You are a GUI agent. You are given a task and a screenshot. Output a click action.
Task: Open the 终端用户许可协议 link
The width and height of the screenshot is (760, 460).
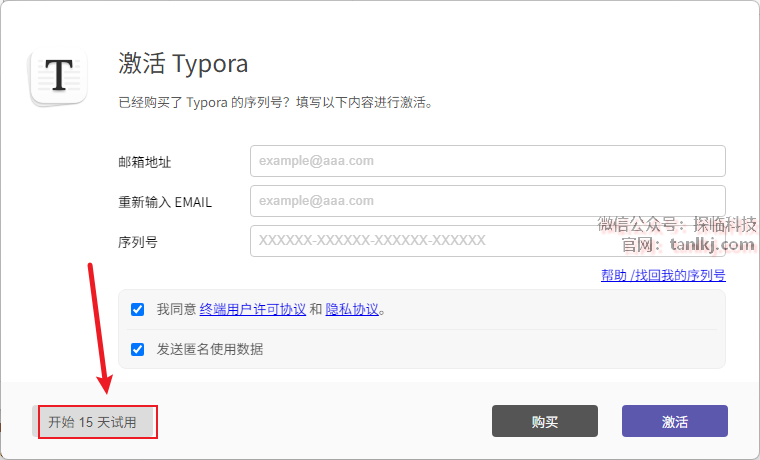[253, 309]
